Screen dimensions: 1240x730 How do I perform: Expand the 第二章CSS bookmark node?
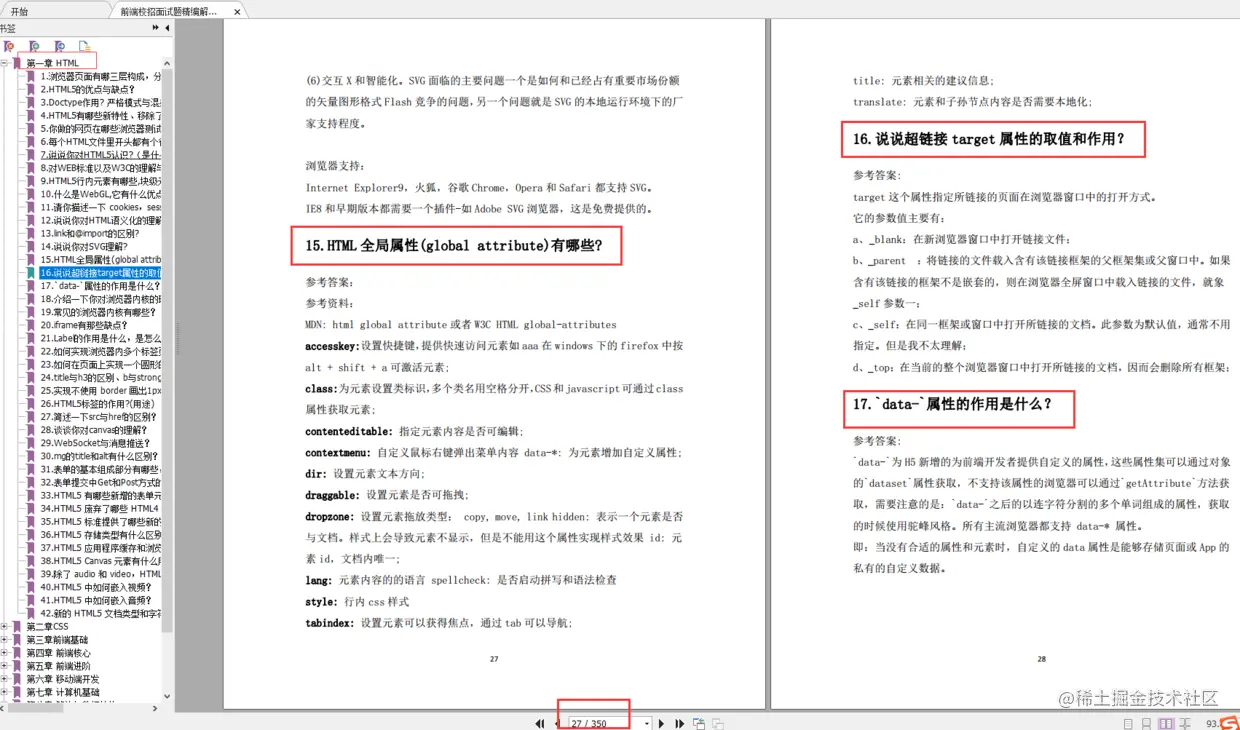pyautogui.click(x=5, y=627)
